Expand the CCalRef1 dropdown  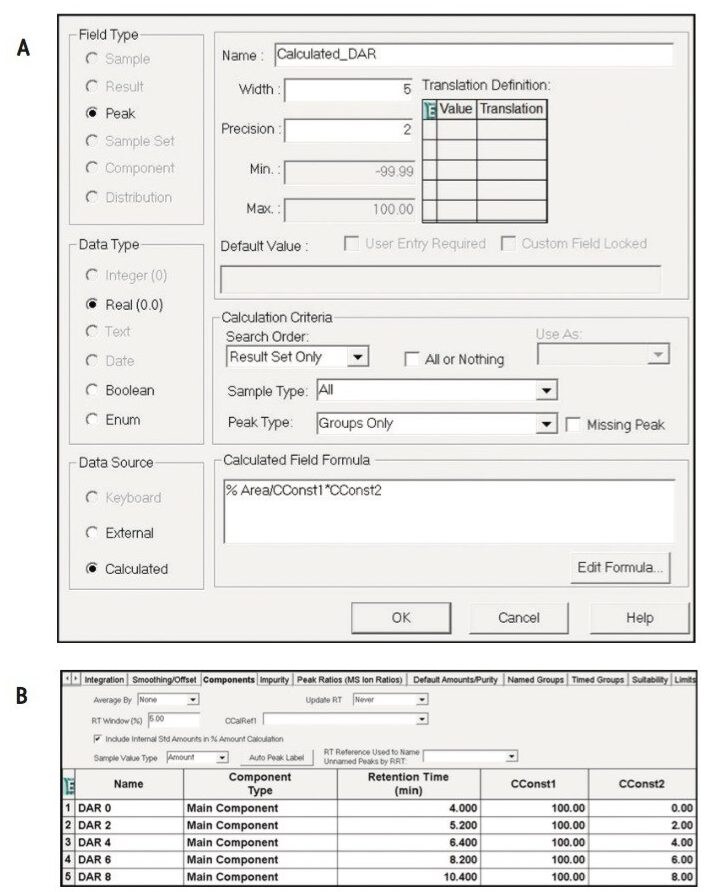(x=422, y=720)
